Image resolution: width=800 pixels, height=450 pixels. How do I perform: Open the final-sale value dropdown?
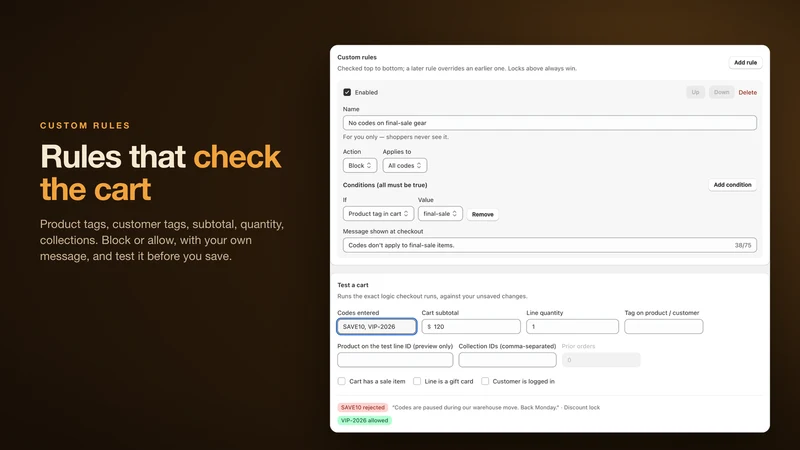click(440, 214)
